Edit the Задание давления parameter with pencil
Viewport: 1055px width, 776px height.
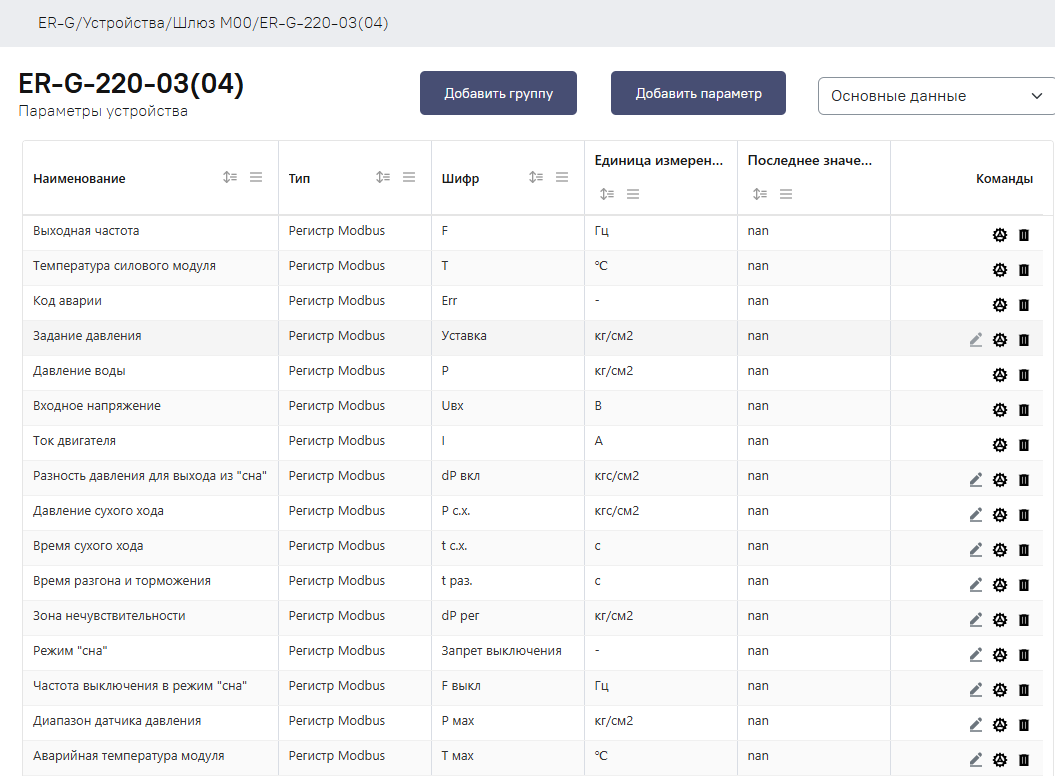tap(976, 340)
